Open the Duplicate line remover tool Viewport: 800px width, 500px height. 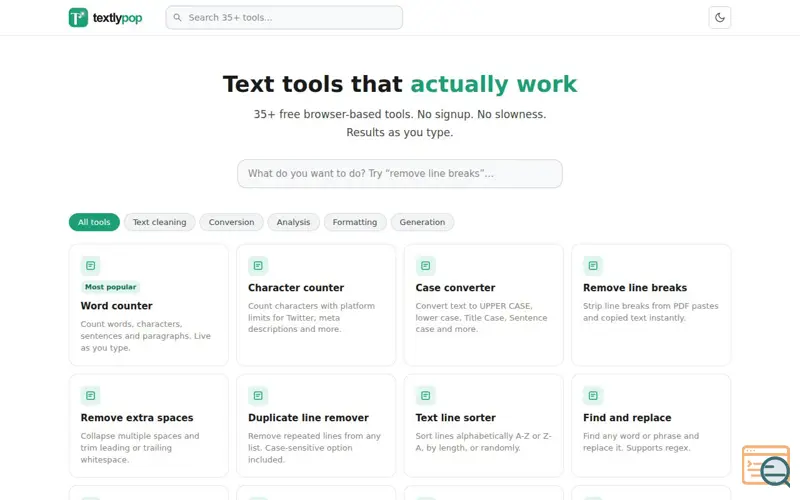point(316,426)
